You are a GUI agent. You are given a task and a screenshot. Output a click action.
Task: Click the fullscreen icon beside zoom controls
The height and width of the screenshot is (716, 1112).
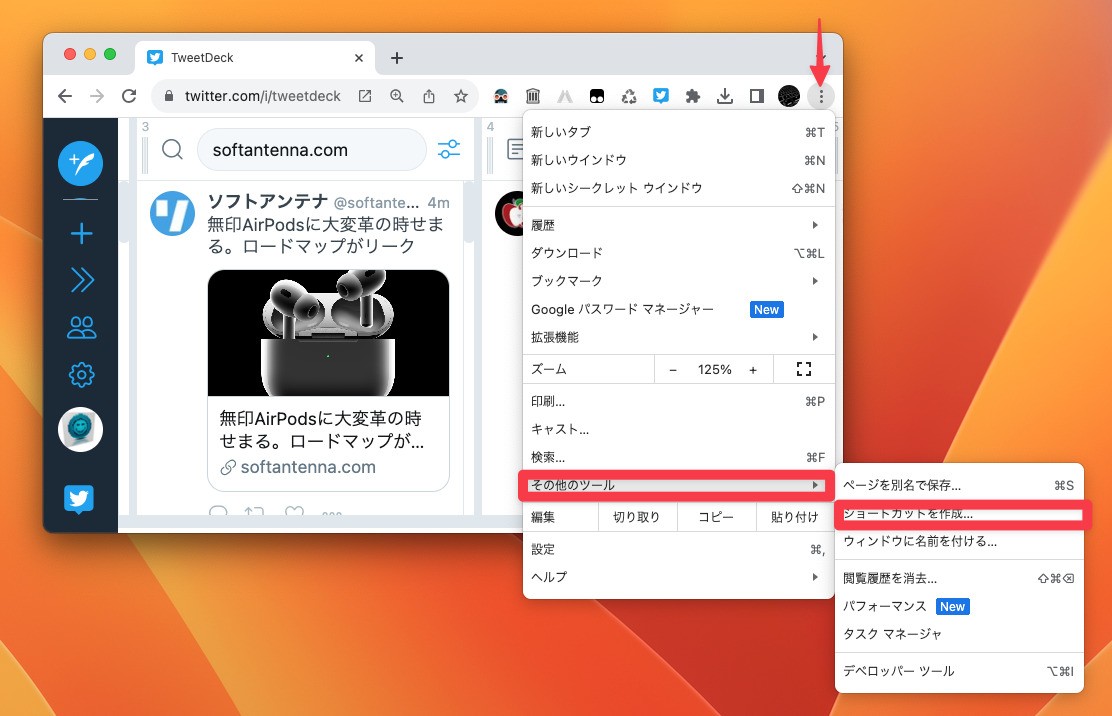(x=804, y=369)
